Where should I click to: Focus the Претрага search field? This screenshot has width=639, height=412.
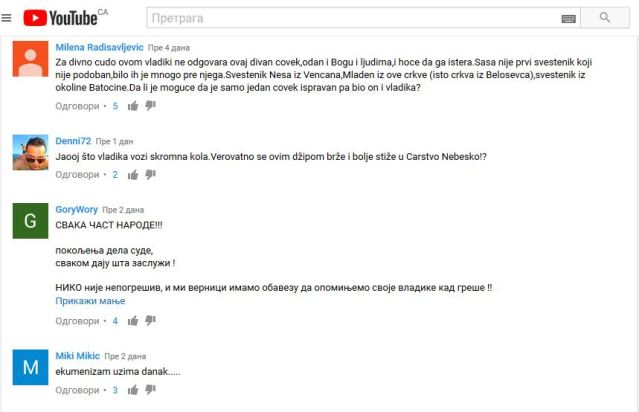tap(355, 18)
